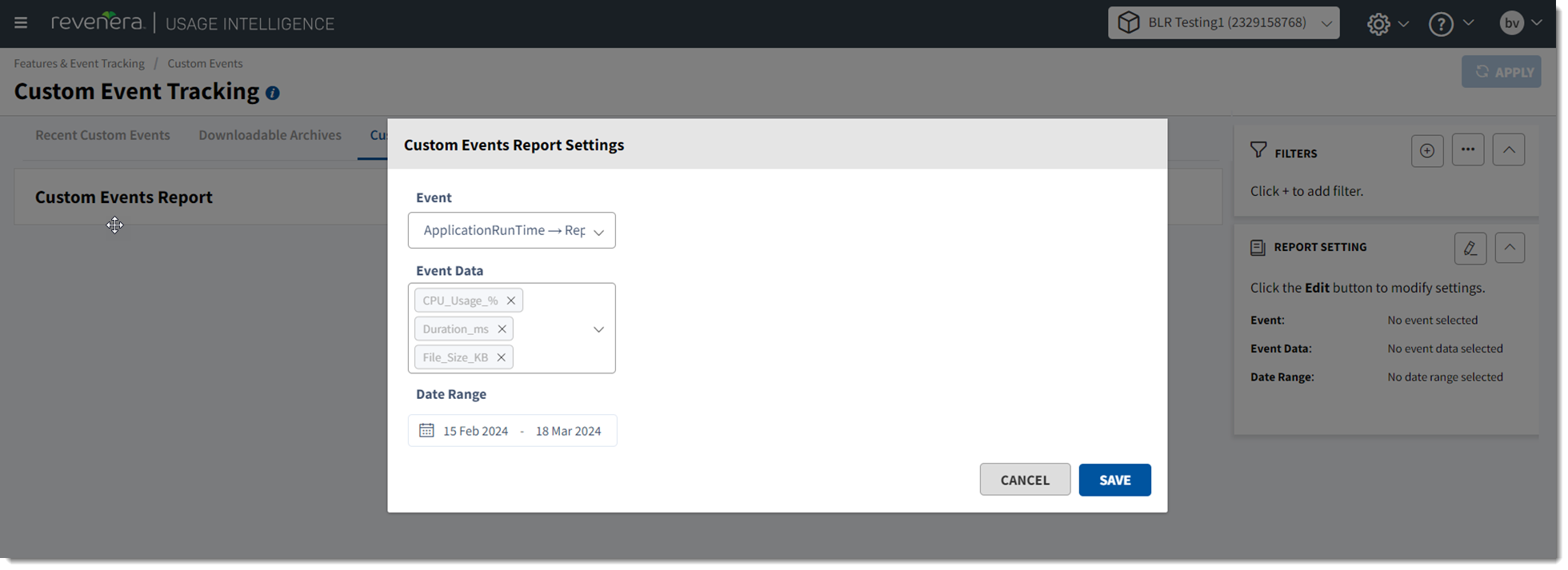This screenshot has width=1568, height=570.
Task: Open the BLR Testing1 product selector
Action: point(1223,22)
